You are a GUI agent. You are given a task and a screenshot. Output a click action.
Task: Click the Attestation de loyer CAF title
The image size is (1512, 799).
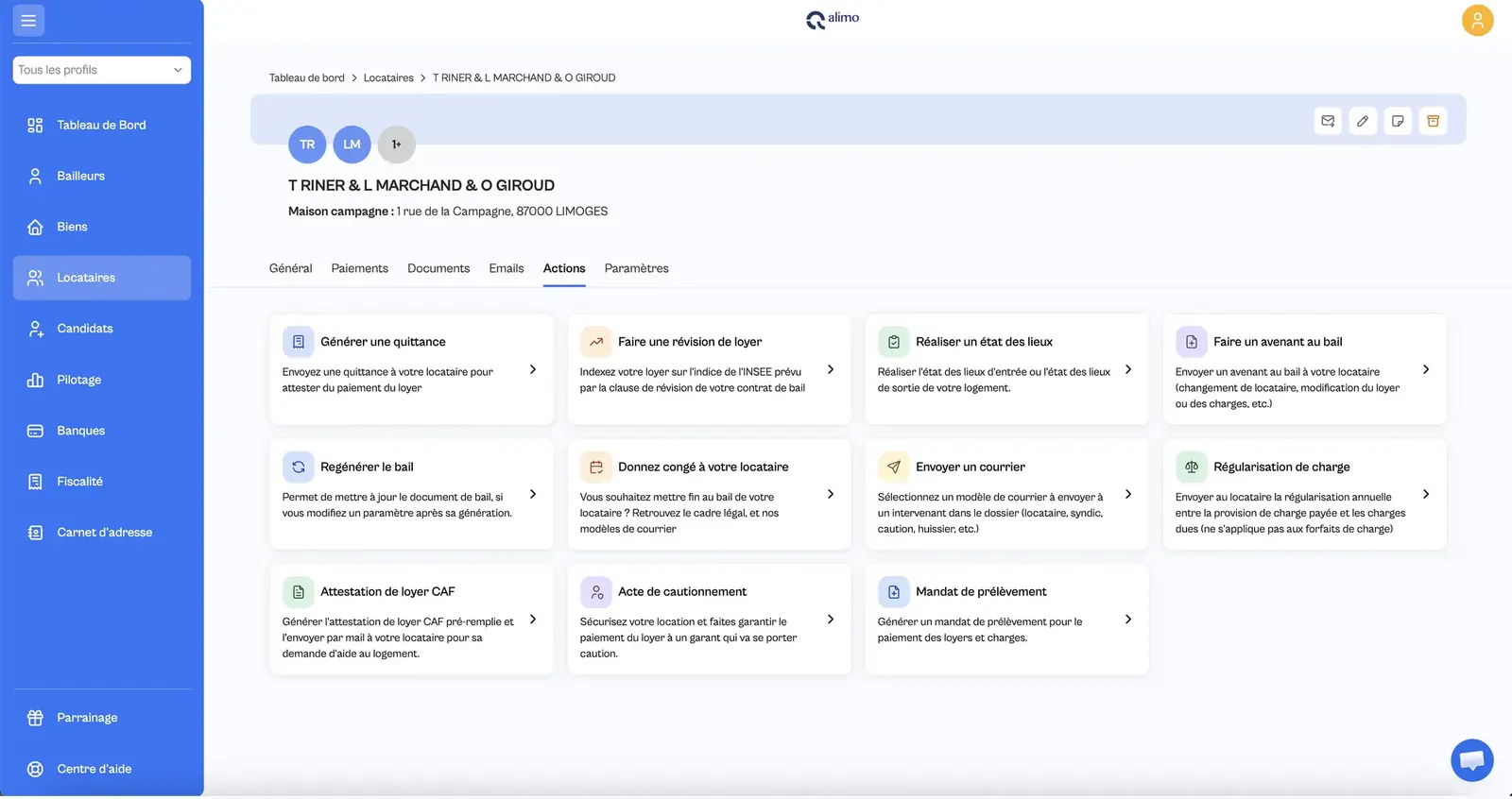pyautogui.click(x=387, y=592)
